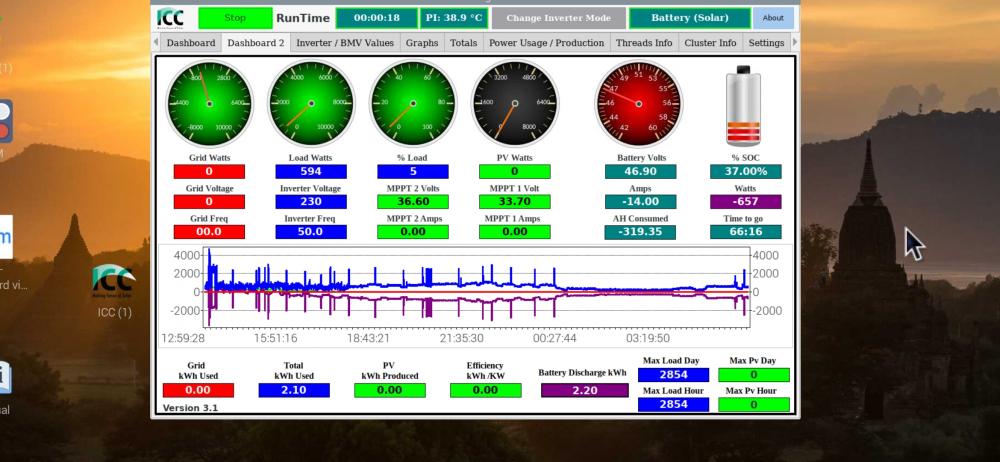Click the Stop button
This screenshot has height=462, width=1000.
(x=235, y=18)
